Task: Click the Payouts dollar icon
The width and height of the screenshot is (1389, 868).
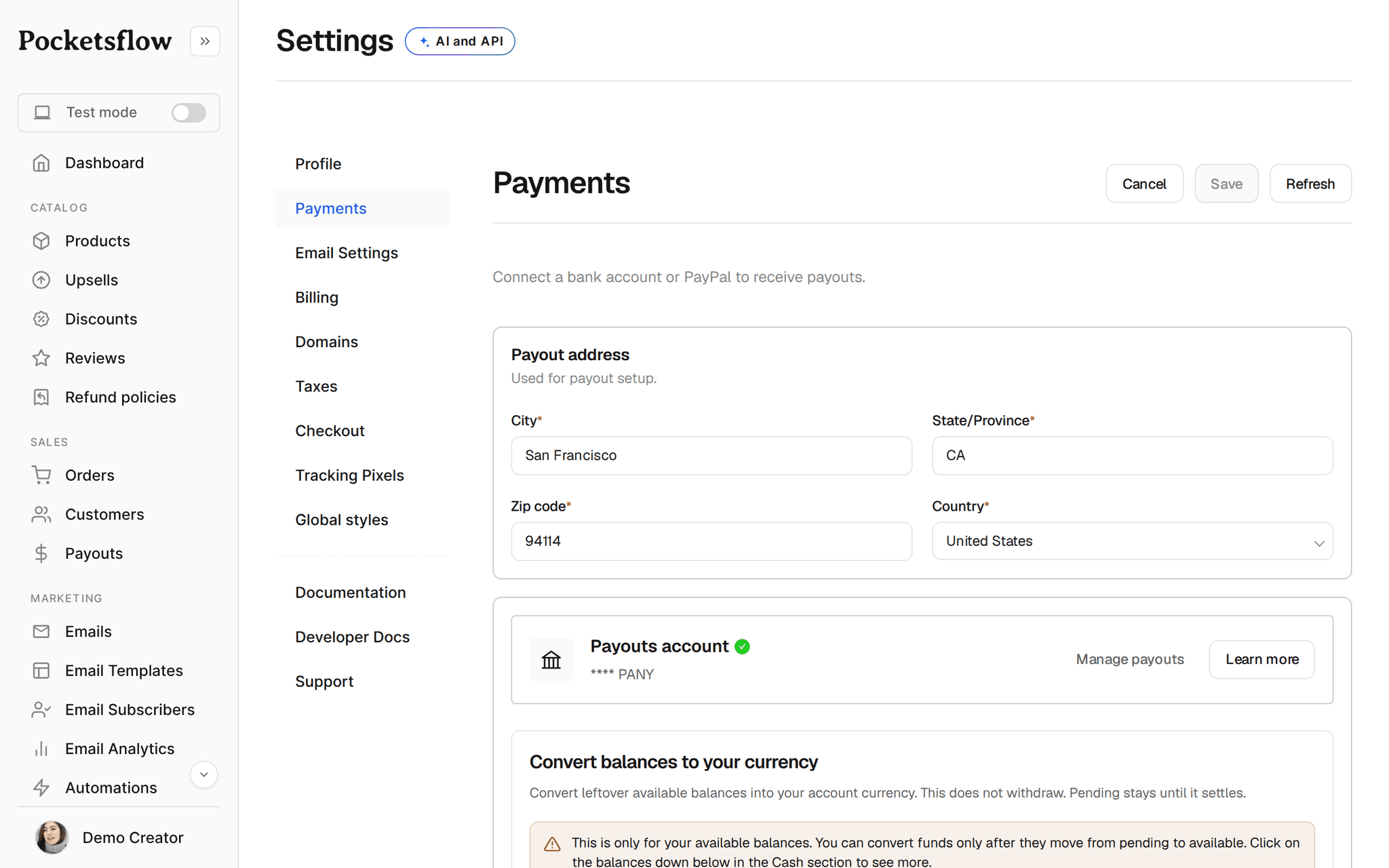Action: click(41, 553)
